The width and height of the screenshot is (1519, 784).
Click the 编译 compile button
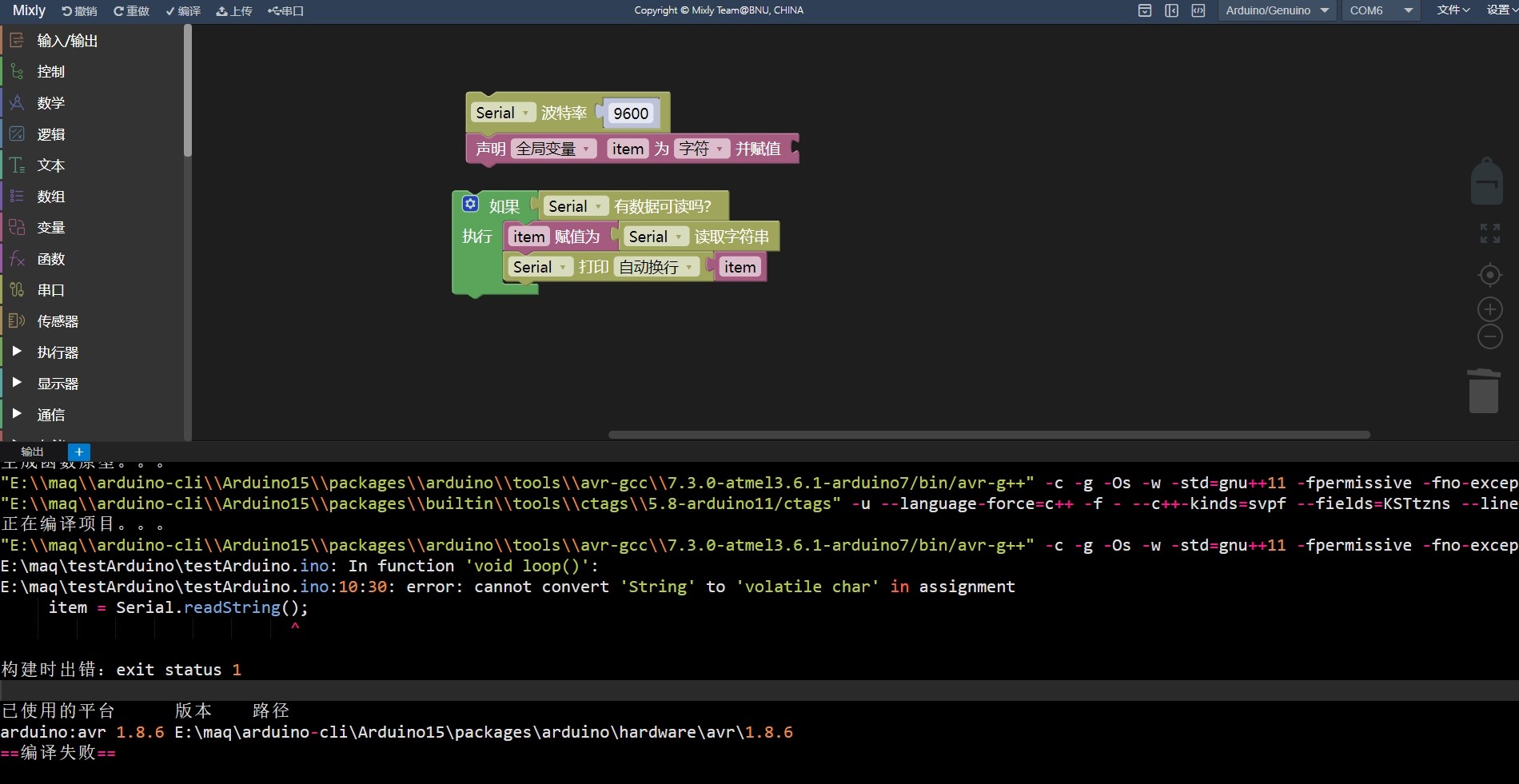(x=183, y=11)
